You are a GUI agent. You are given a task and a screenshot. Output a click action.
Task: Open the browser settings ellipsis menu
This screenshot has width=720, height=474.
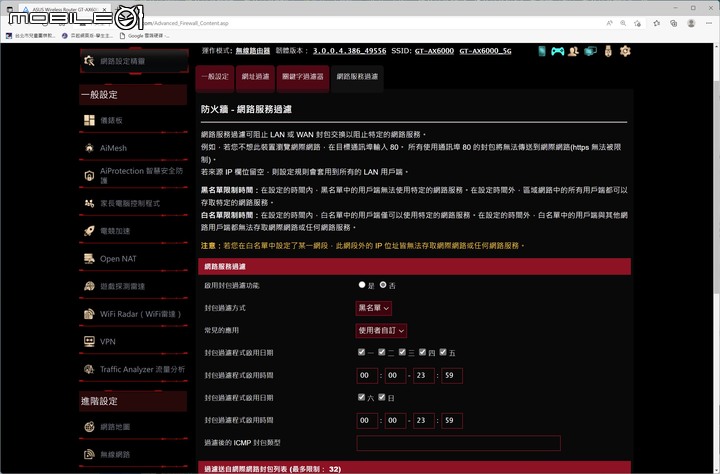[710, 23]
